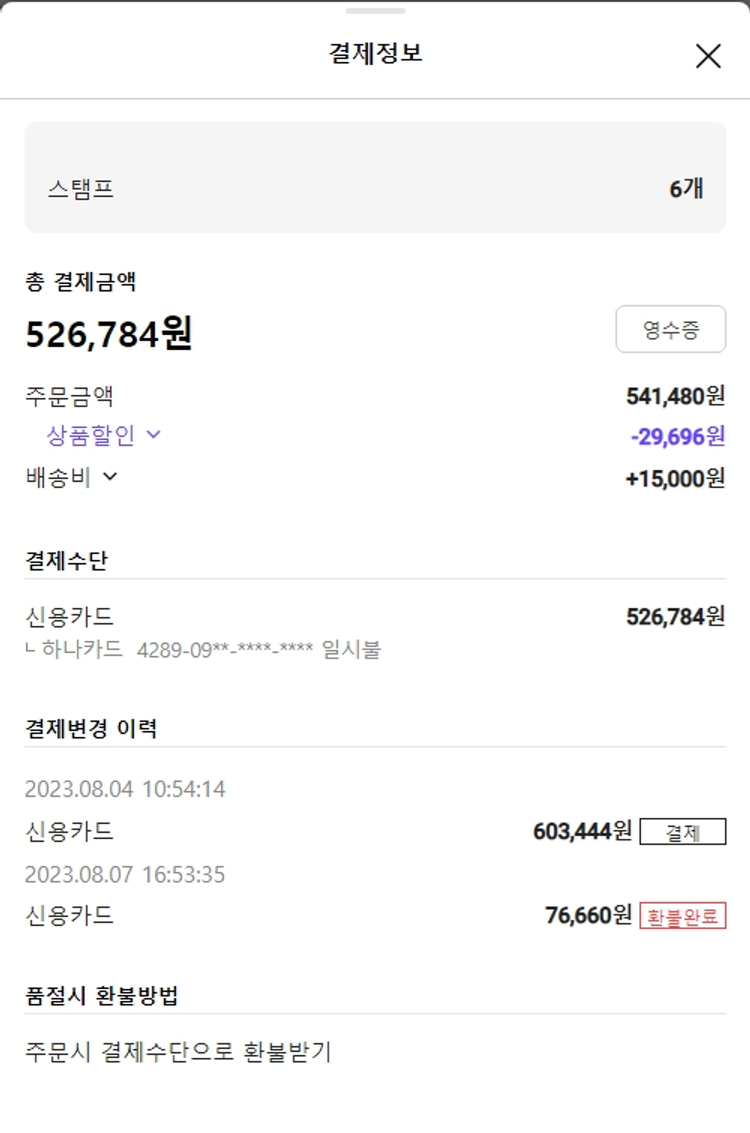Click the 2023.08.04 10:54:14 timestamp
Image resolution: width=750 pixels, height=1133 pixels.
pos(125,789)
